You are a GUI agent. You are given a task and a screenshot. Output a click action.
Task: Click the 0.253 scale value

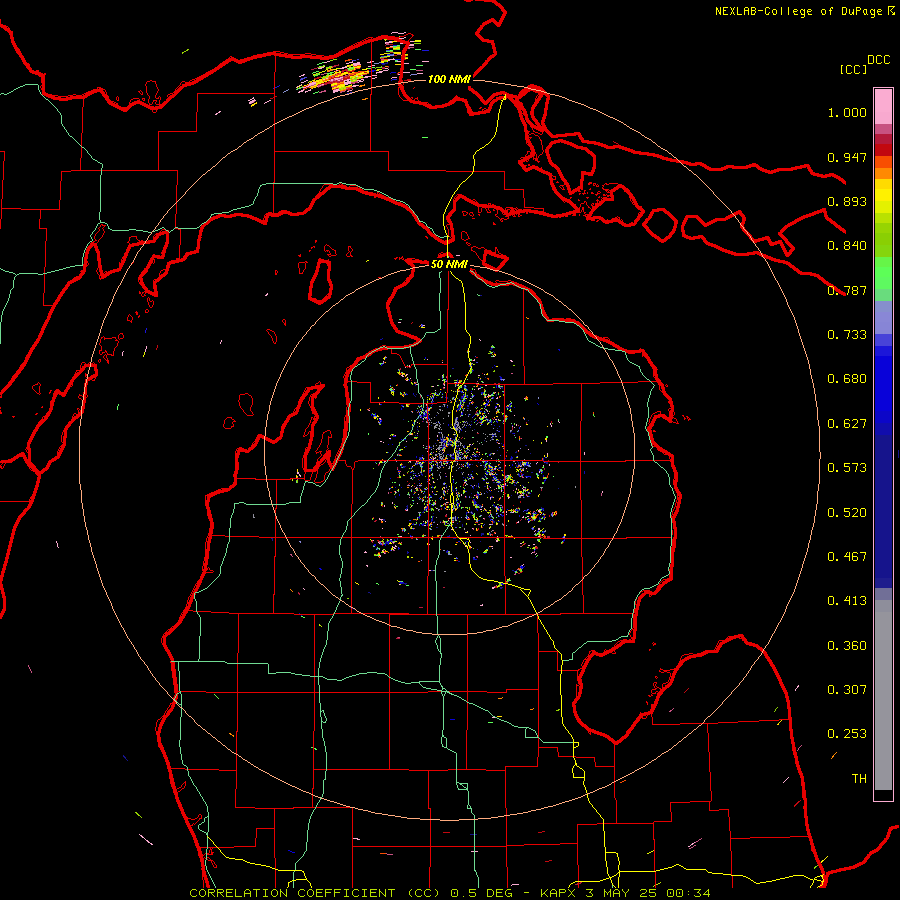coord(847,734)
